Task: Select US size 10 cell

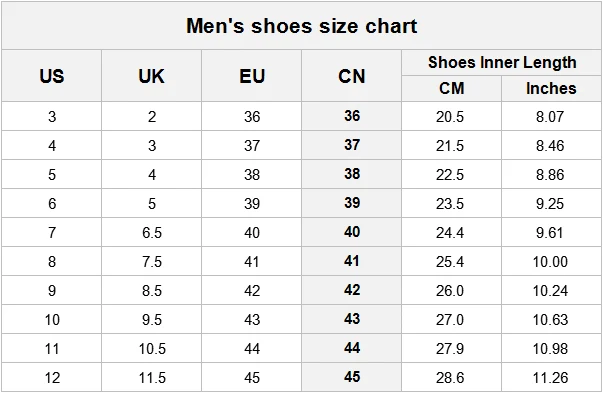Action: tap(52, 320)
